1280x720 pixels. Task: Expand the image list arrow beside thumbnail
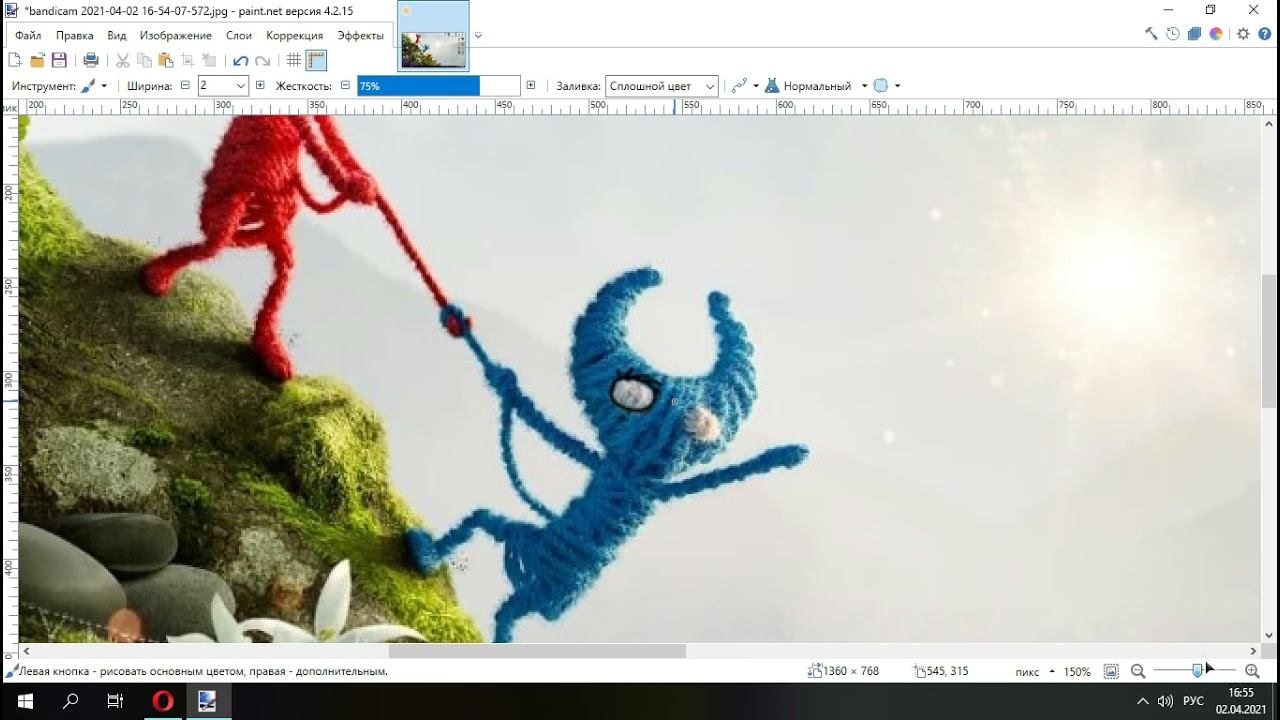tap(478, 35)
